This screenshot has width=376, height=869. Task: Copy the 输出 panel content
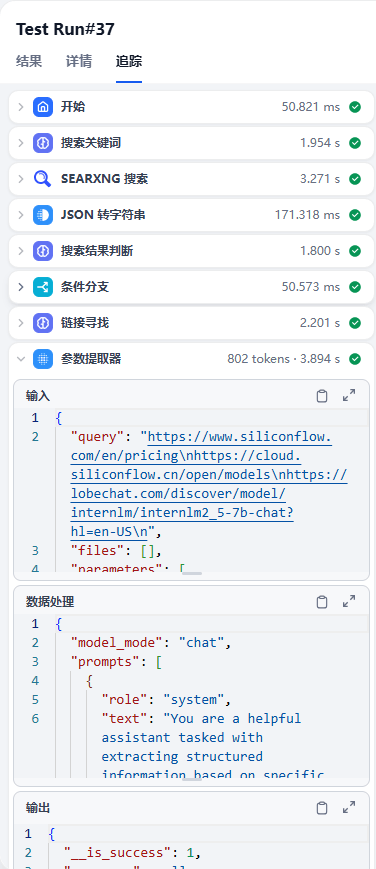pos(322,808)
